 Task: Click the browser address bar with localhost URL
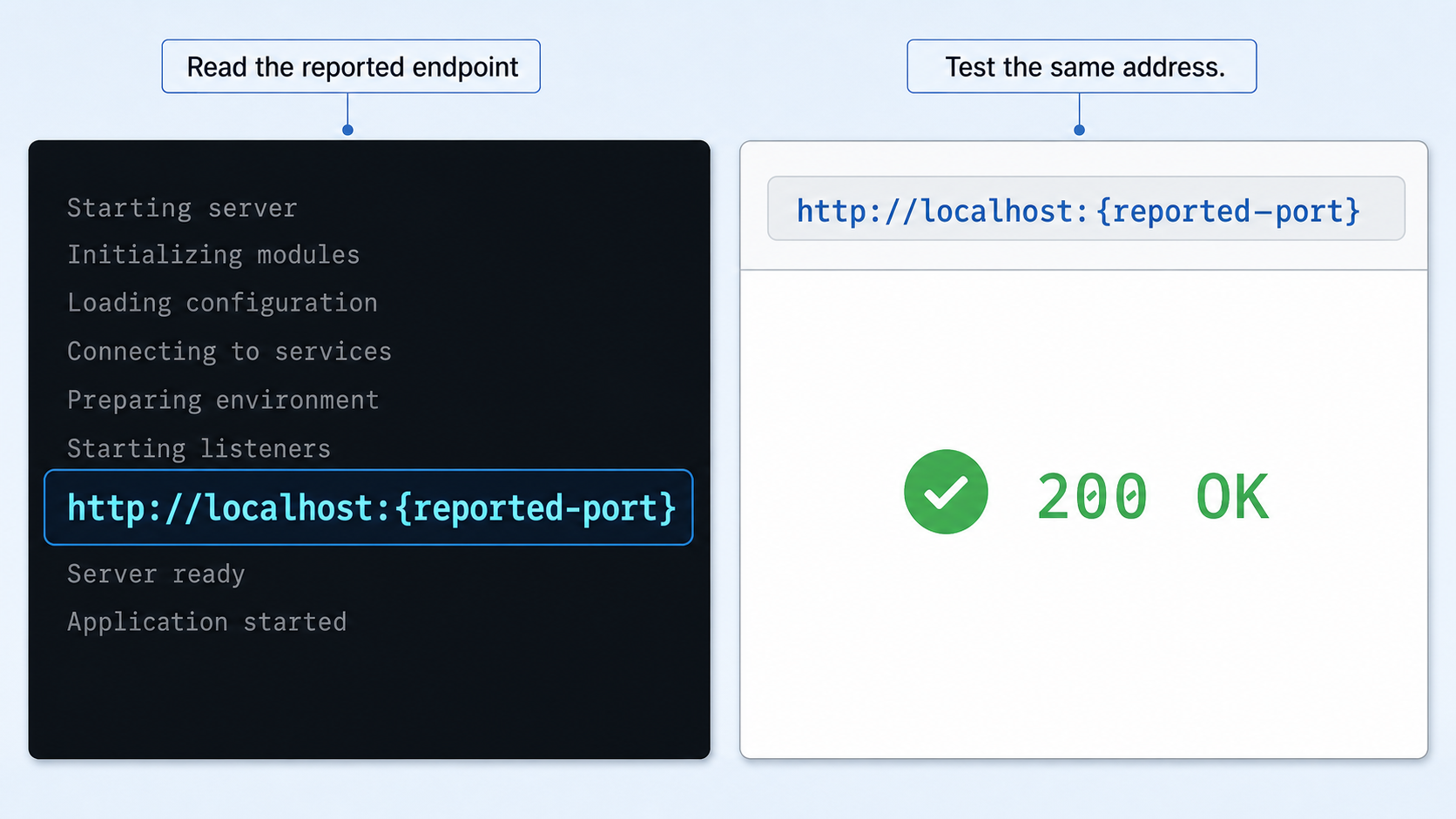pyautogui.click(x=1086, y=209)
